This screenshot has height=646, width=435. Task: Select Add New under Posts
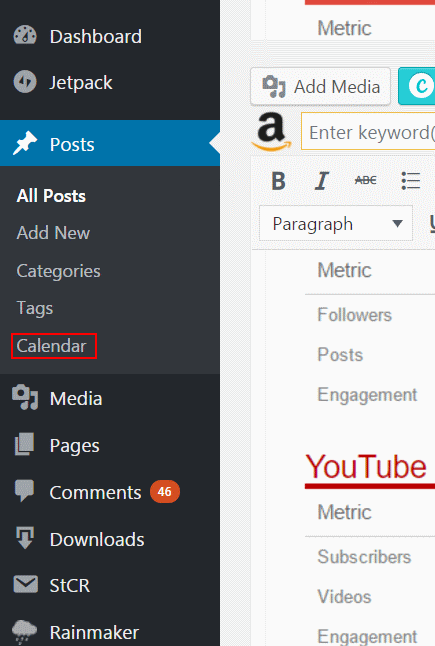click(53, 233)
